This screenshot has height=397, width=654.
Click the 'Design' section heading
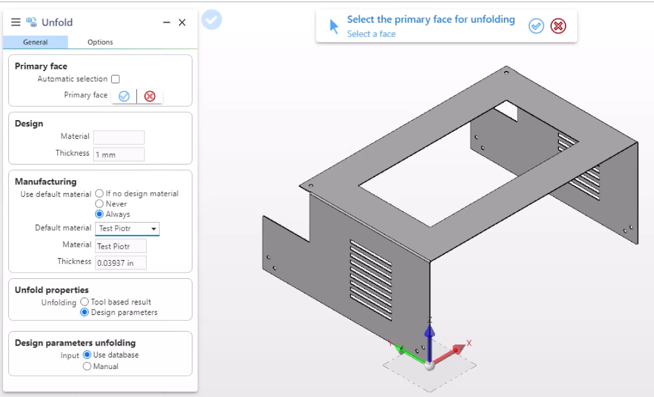point(29,123)
